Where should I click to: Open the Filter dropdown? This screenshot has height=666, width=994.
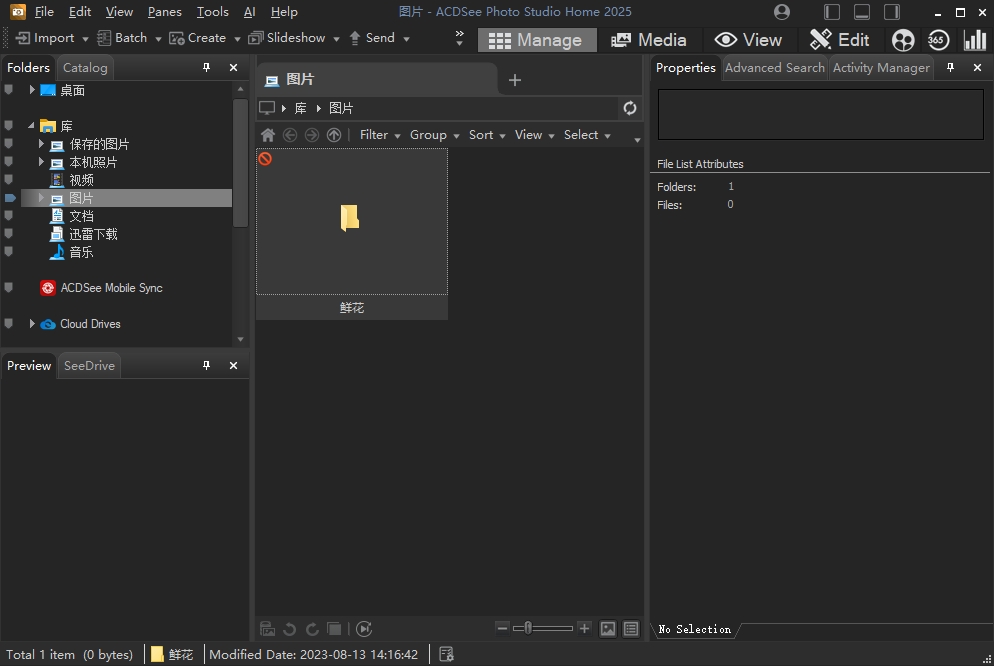click(379, 135)
